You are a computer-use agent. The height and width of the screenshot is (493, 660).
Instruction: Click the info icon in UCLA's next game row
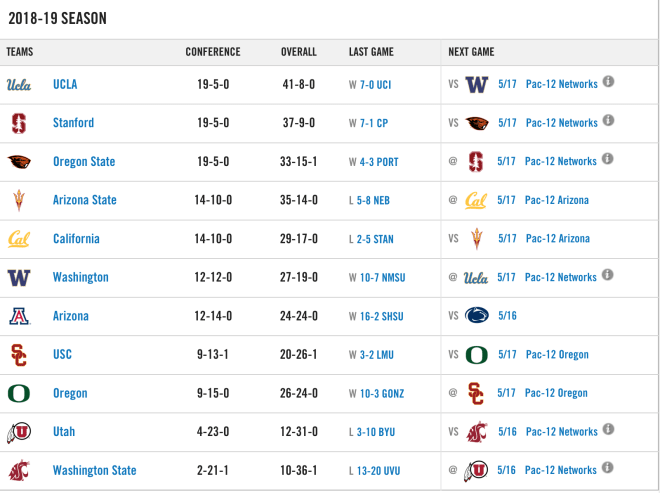click(608, 81)
